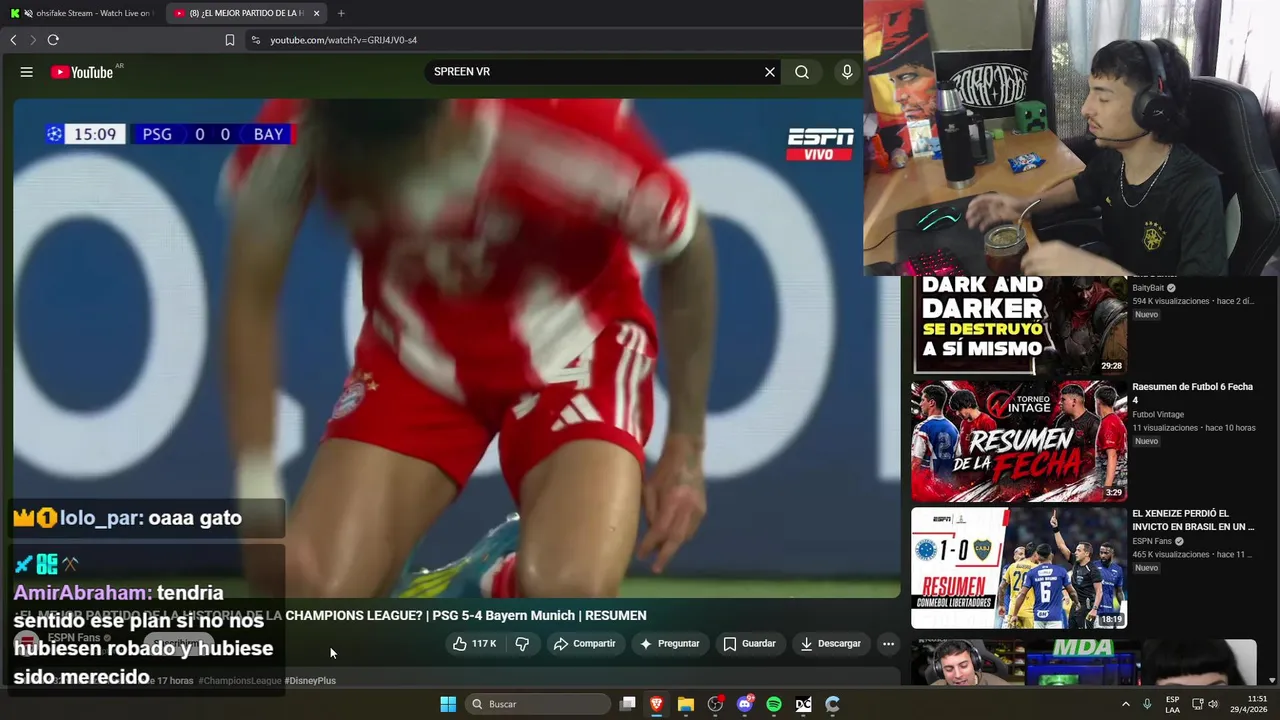Open a new browser tab

341,13
